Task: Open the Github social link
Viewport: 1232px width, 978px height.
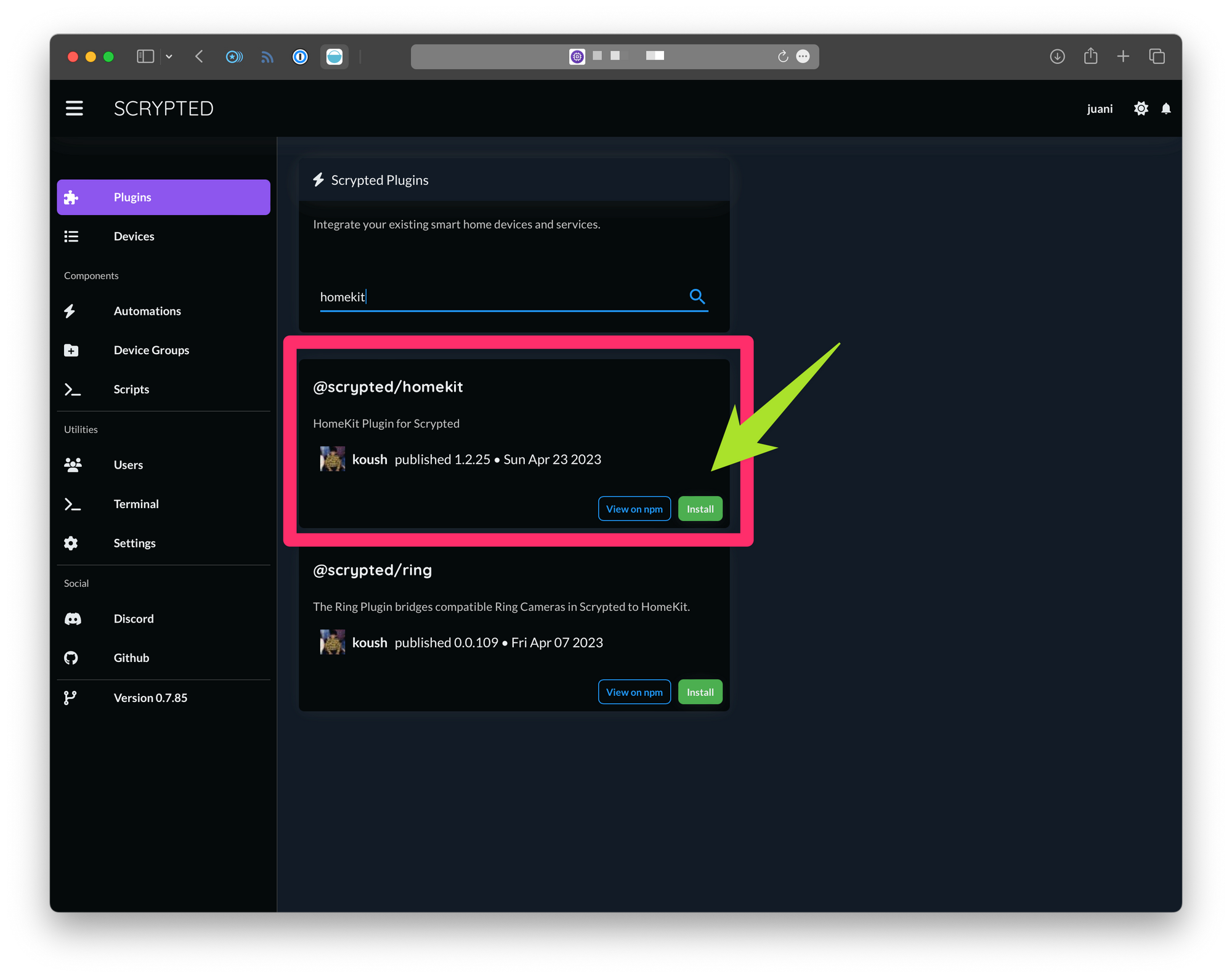Action: pyautogui.click(x=163, y=658)
